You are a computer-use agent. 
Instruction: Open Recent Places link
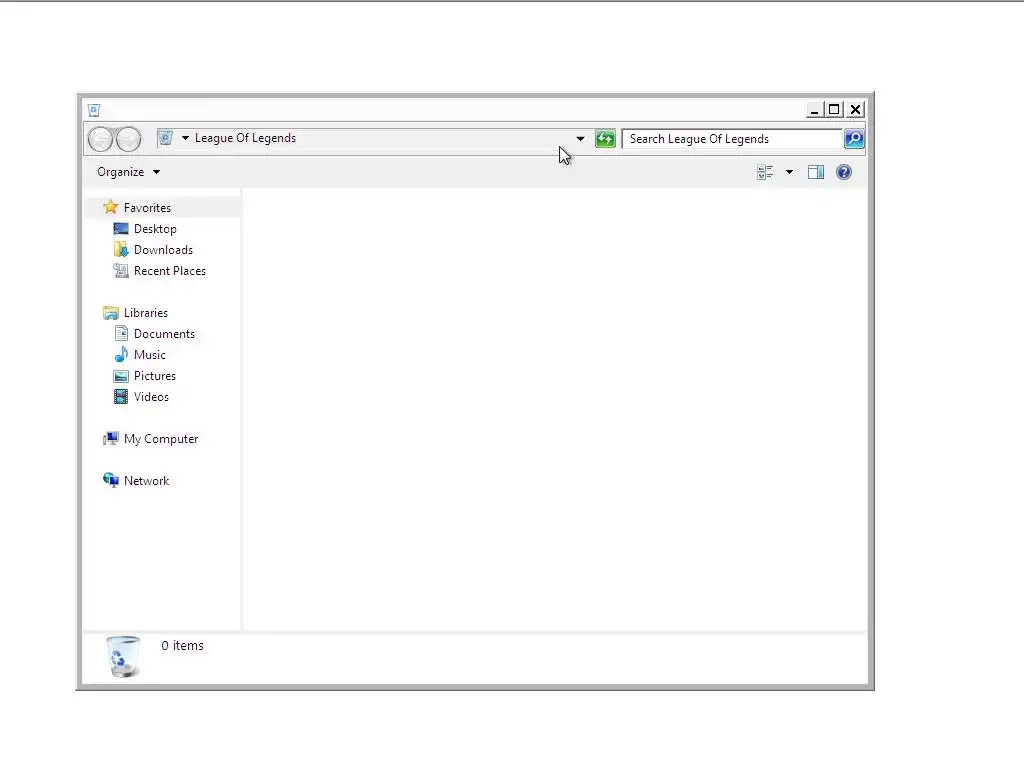pos(170,270)
